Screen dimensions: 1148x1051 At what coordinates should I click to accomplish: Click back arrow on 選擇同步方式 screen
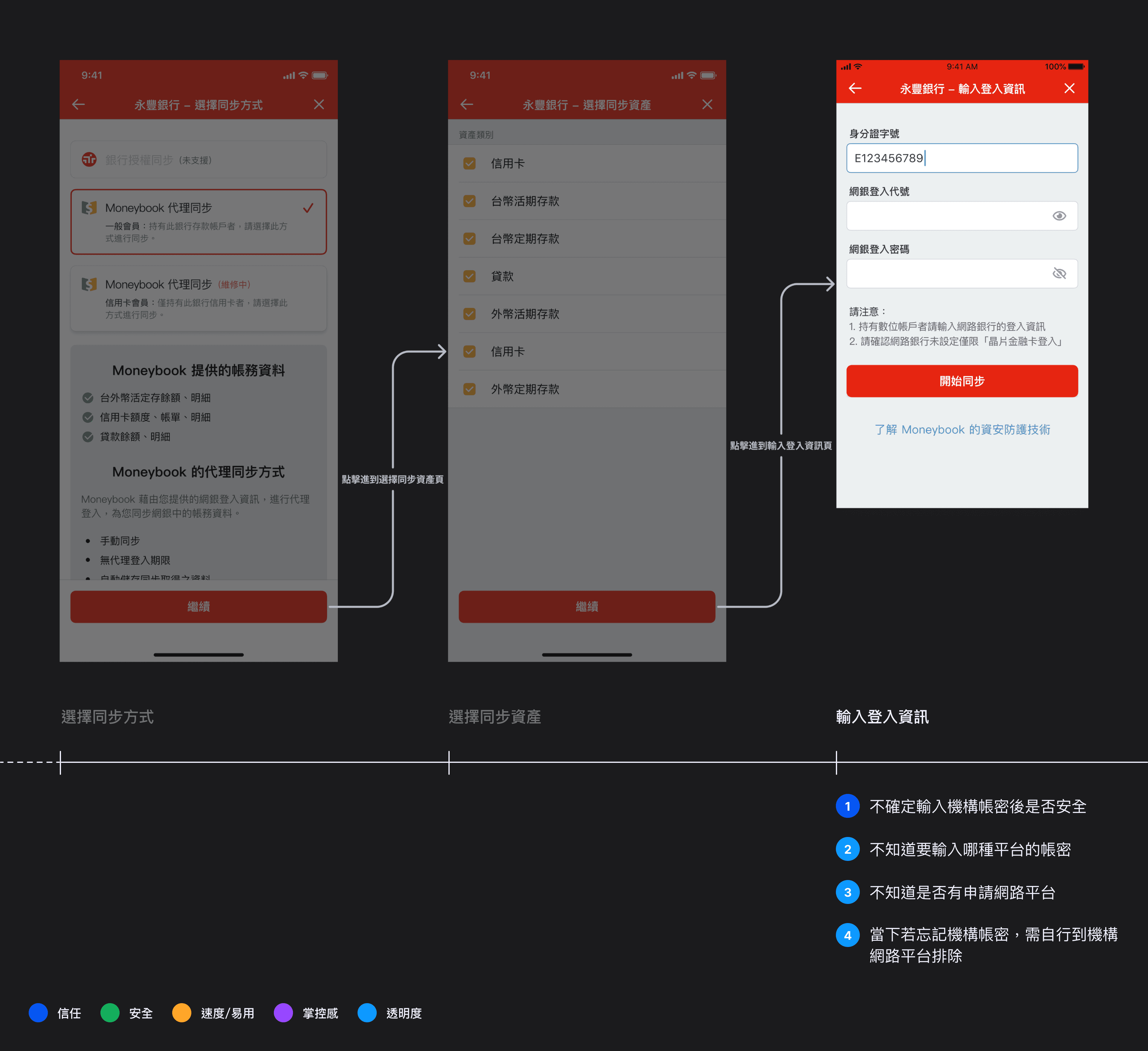[79, 104]
